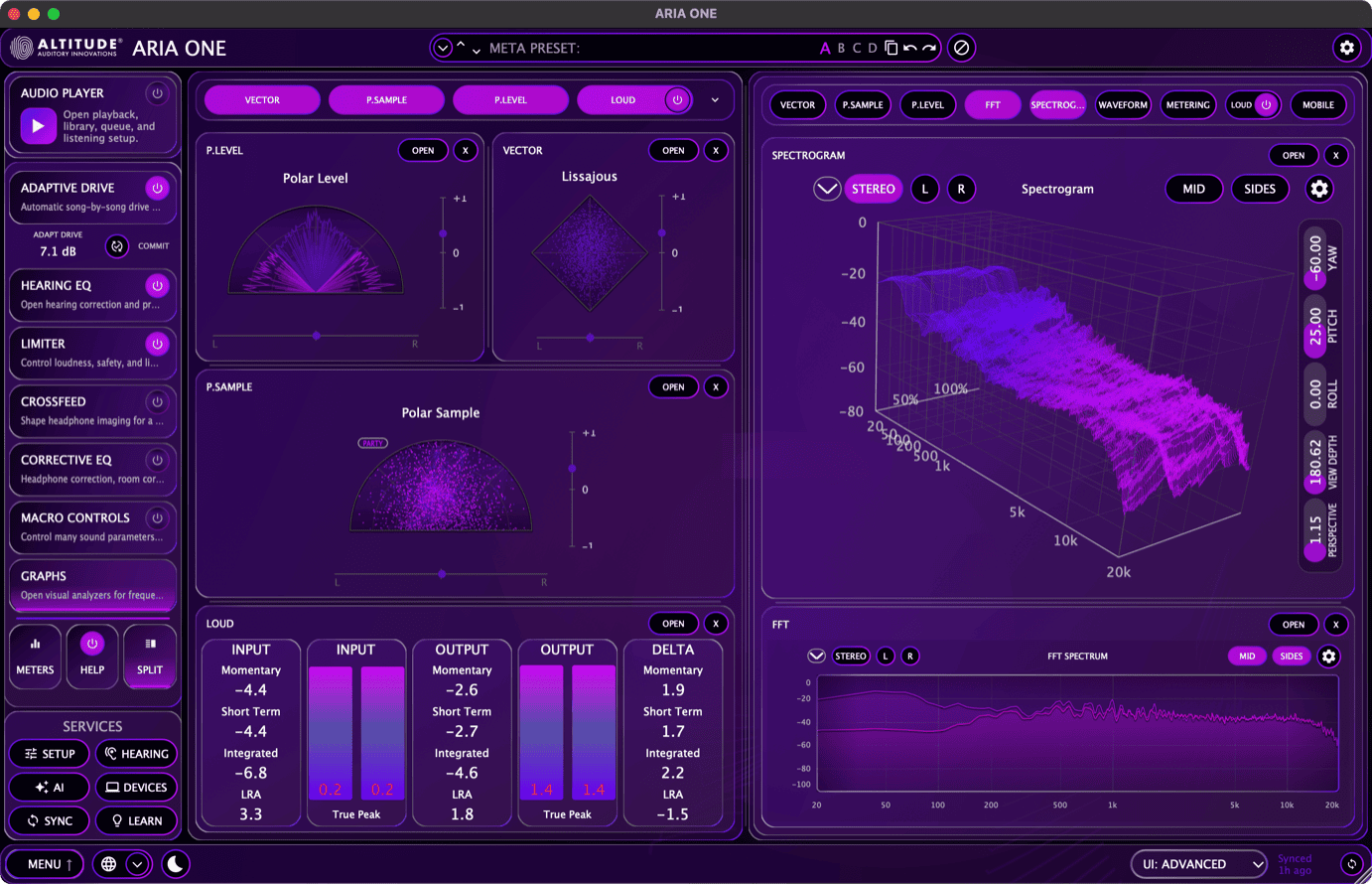Switch on Macro Controls
Image resolution: width=1372 pixels, height=884 pixels.
(157, 517)
